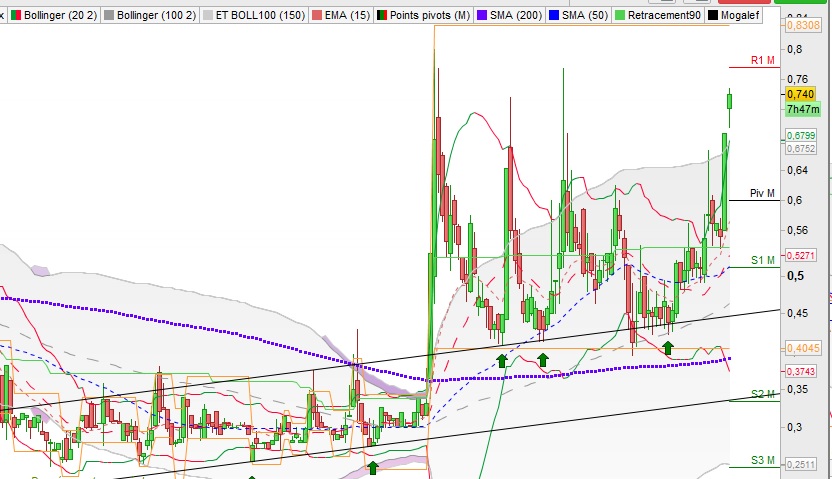
Task: Click the yellow current price label 0,740
Action: (800, 94)
